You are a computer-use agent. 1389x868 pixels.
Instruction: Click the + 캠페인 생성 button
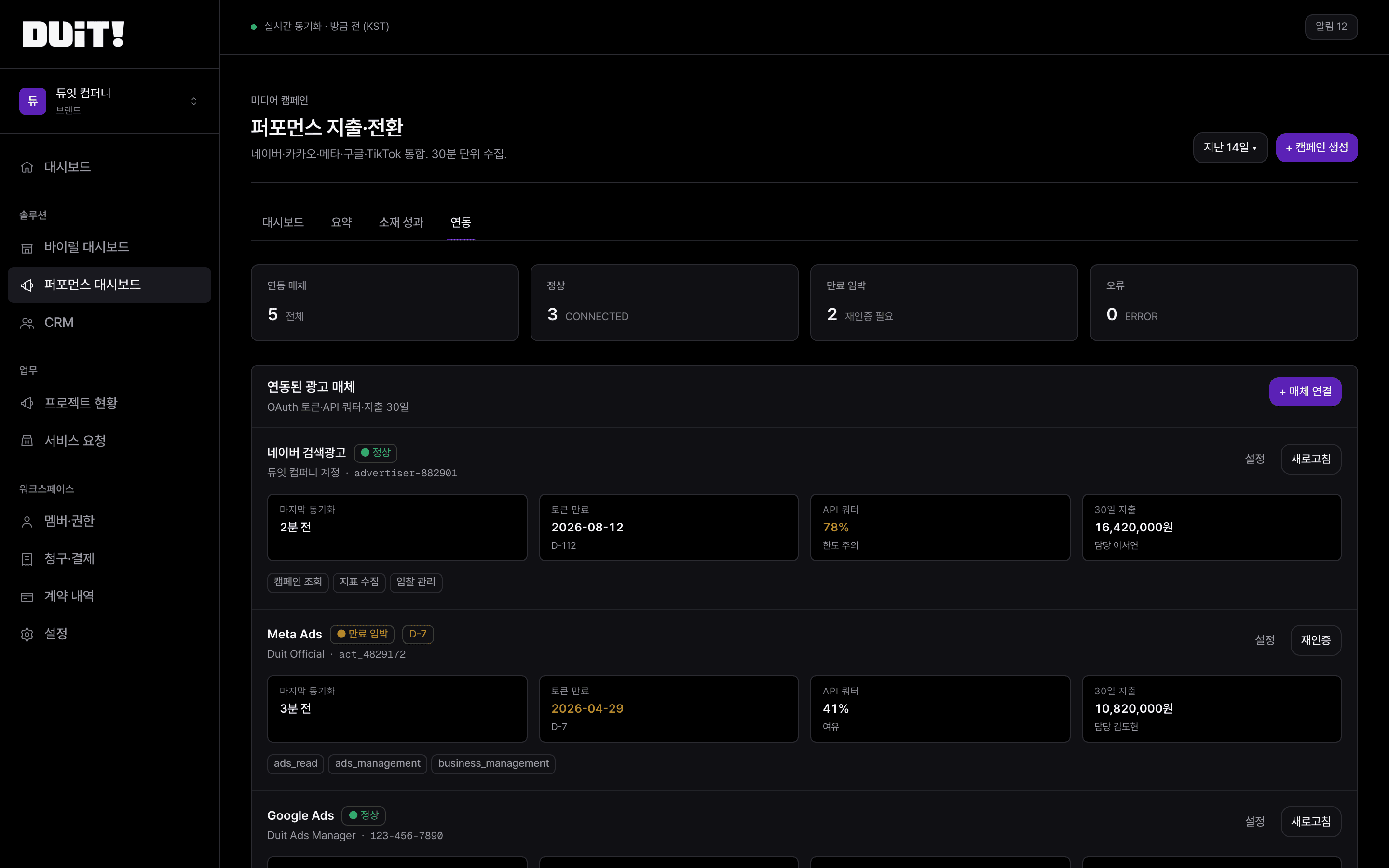click(x=1317, y=148)
